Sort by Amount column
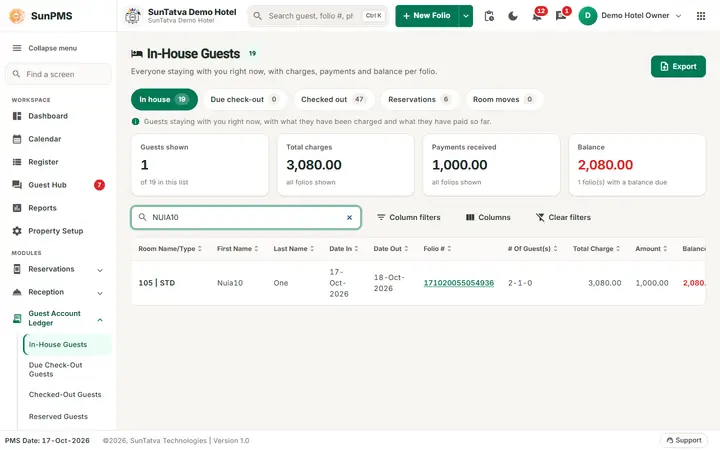Screen dimensions: 720x450 (652, 248)
